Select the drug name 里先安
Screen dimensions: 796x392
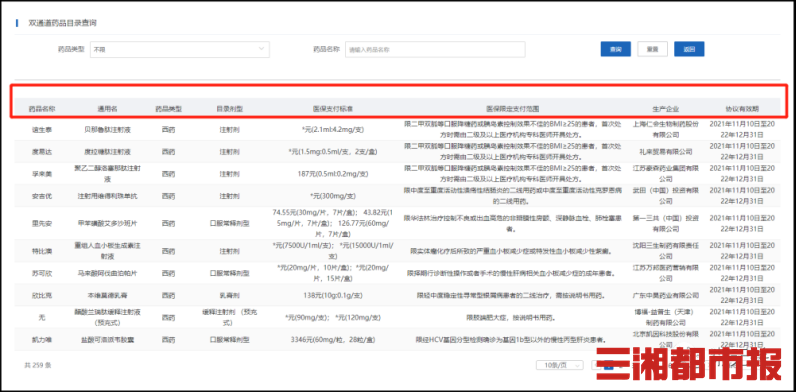coord(42,223)
